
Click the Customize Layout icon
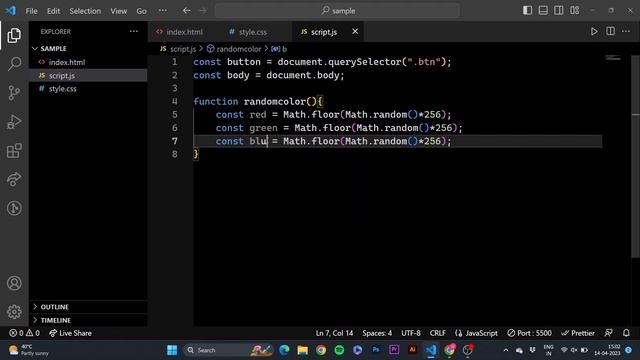tap(574, 11)
